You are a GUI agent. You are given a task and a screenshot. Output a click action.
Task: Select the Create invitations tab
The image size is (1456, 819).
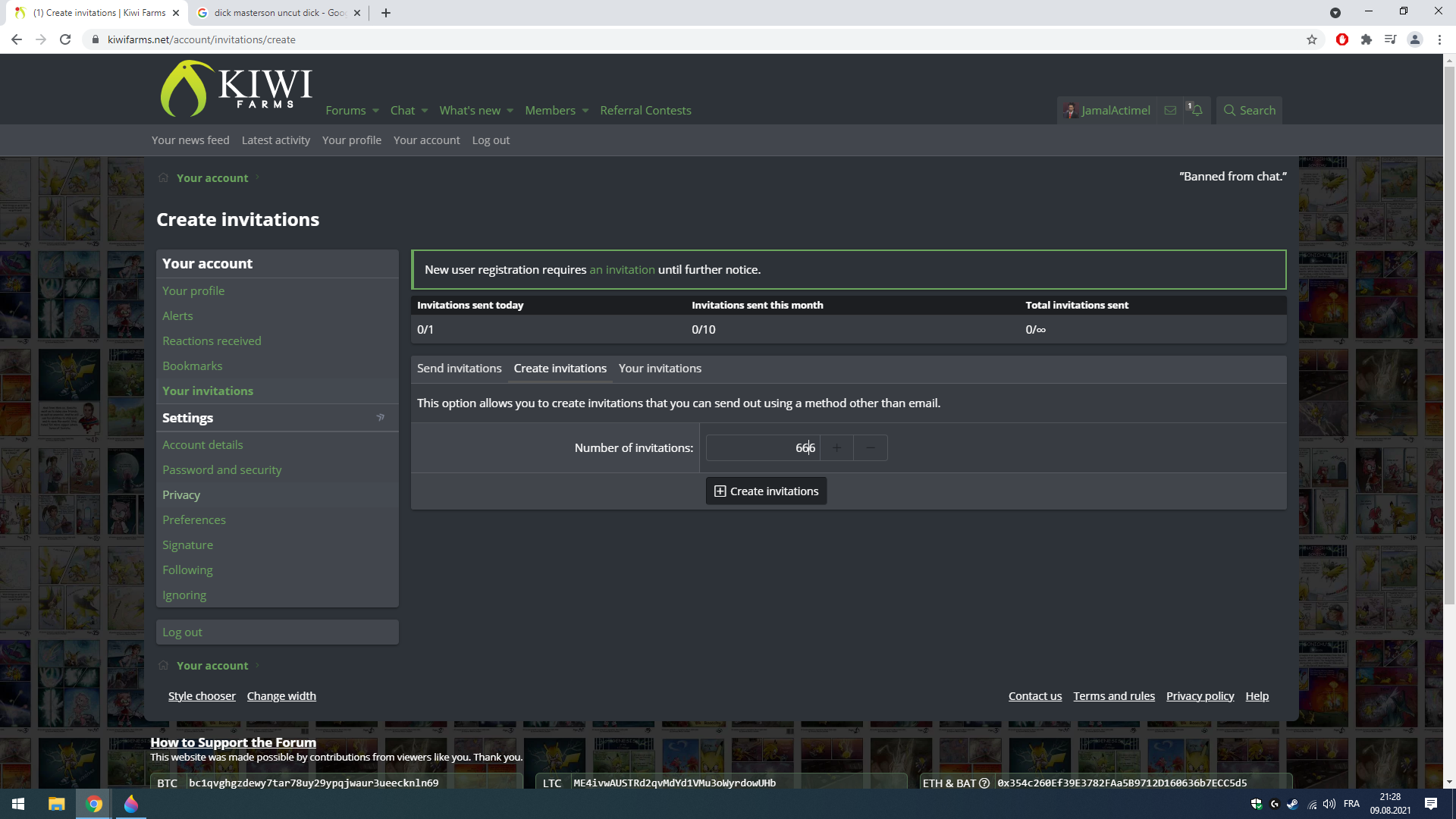[x=560, y=369]
